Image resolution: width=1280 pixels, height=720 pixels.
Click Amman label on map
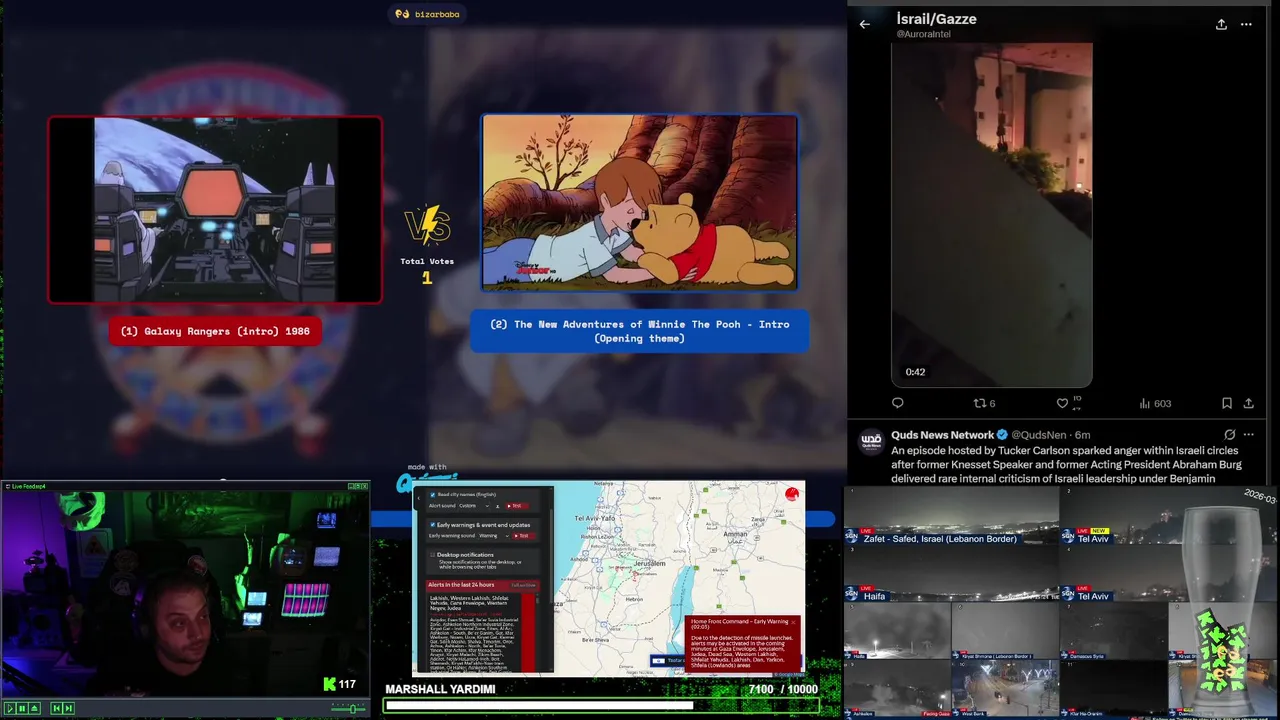[x=735, y=534]
